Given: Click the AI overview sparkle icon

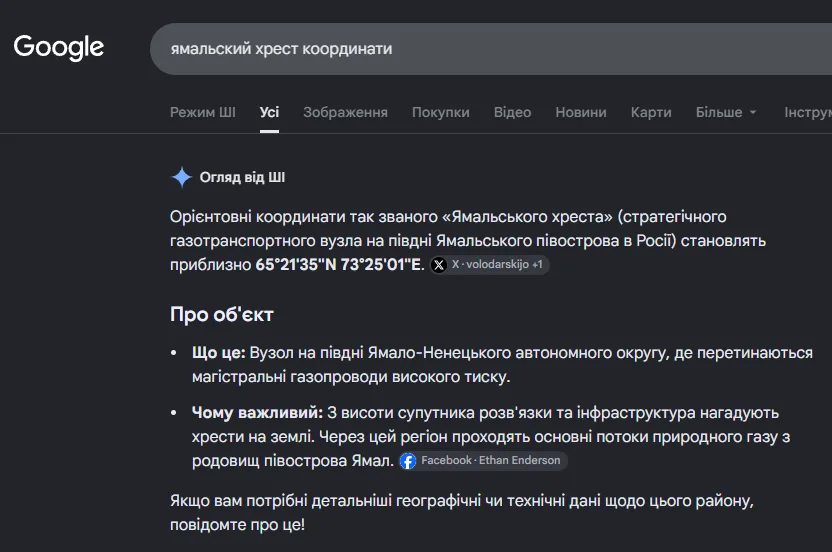Looking at the screenshot, I should point(181,177).
